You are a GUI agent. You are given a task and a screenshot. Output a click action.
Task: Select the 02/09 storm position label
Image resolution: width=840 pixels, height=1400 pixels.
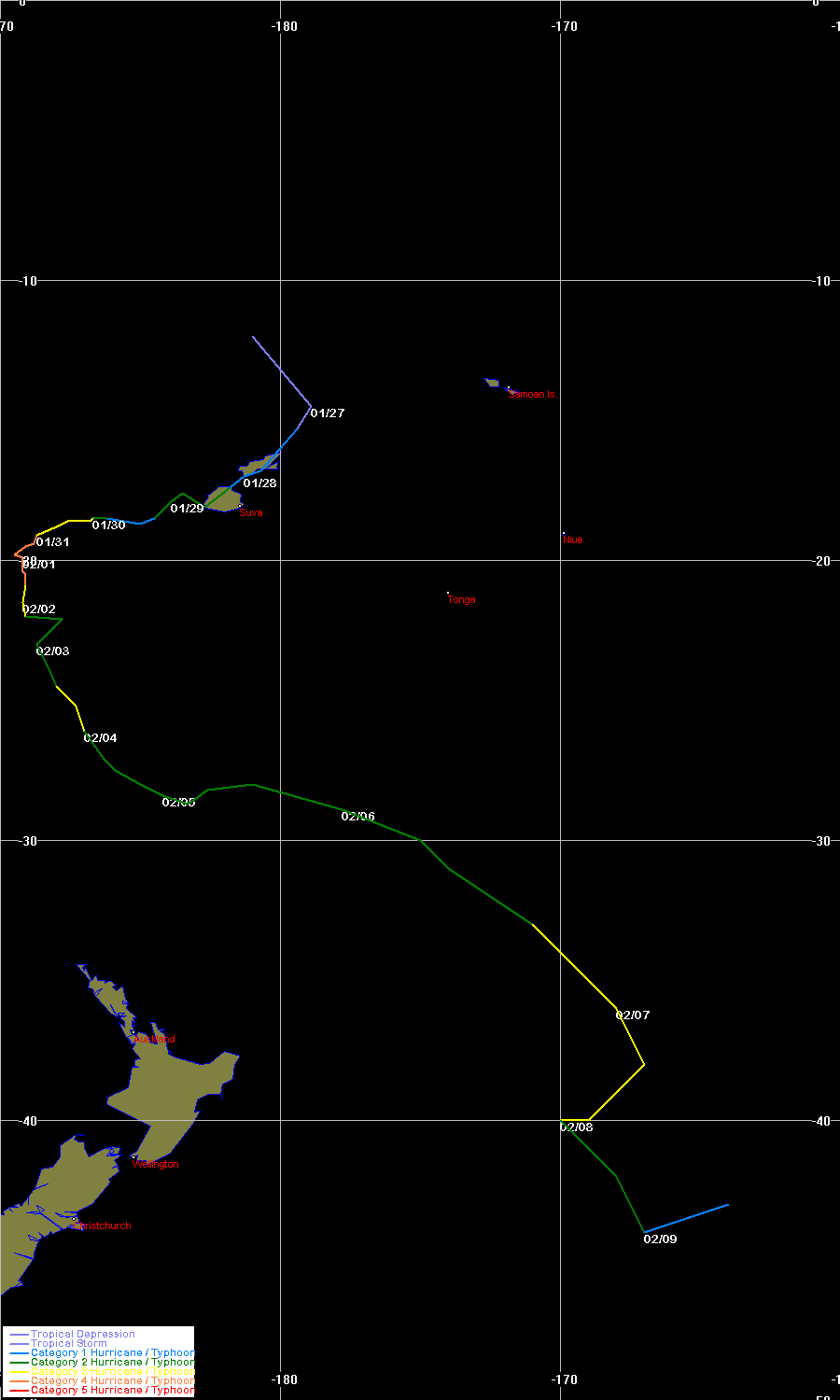[x=660, y=1239]
